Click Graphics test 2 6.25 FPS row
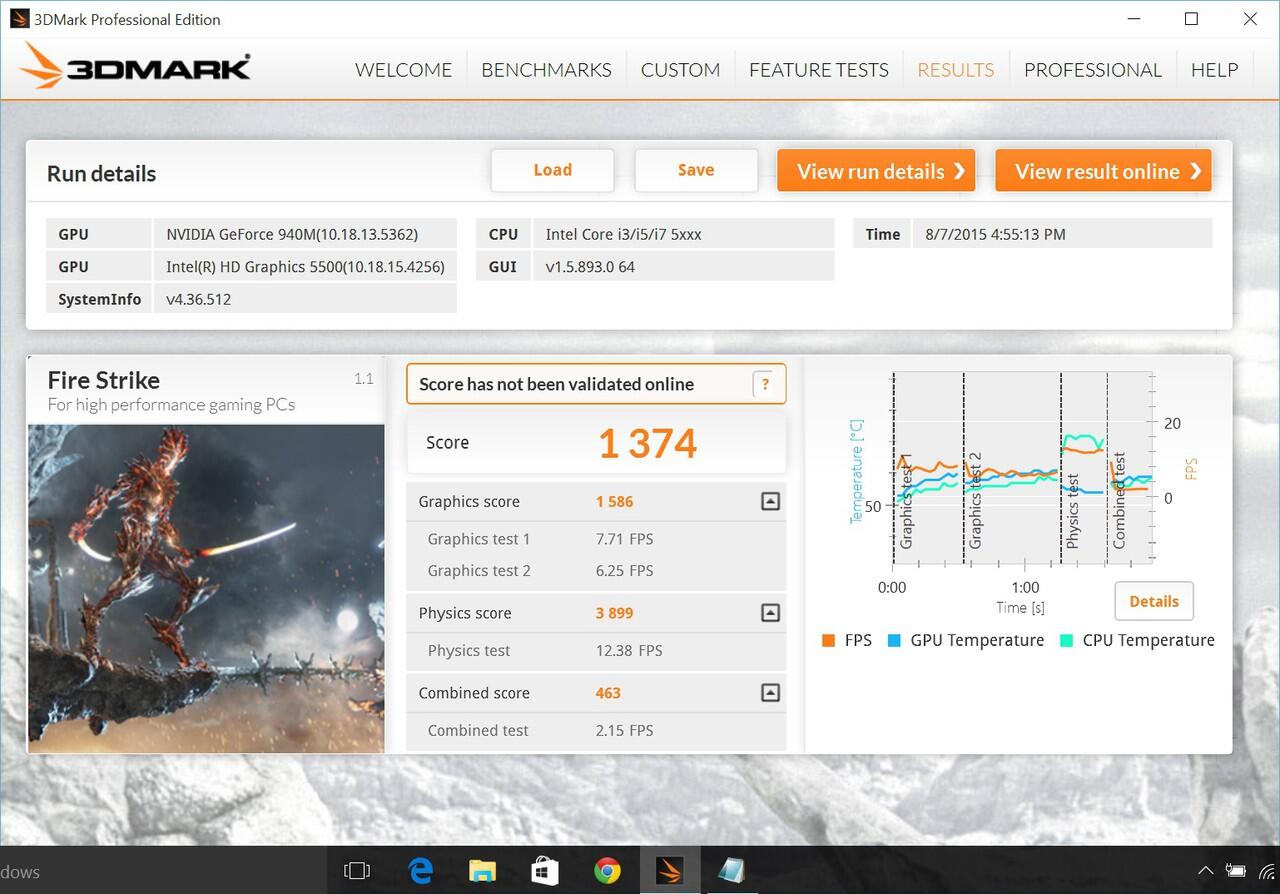 [x=596, y=571]
